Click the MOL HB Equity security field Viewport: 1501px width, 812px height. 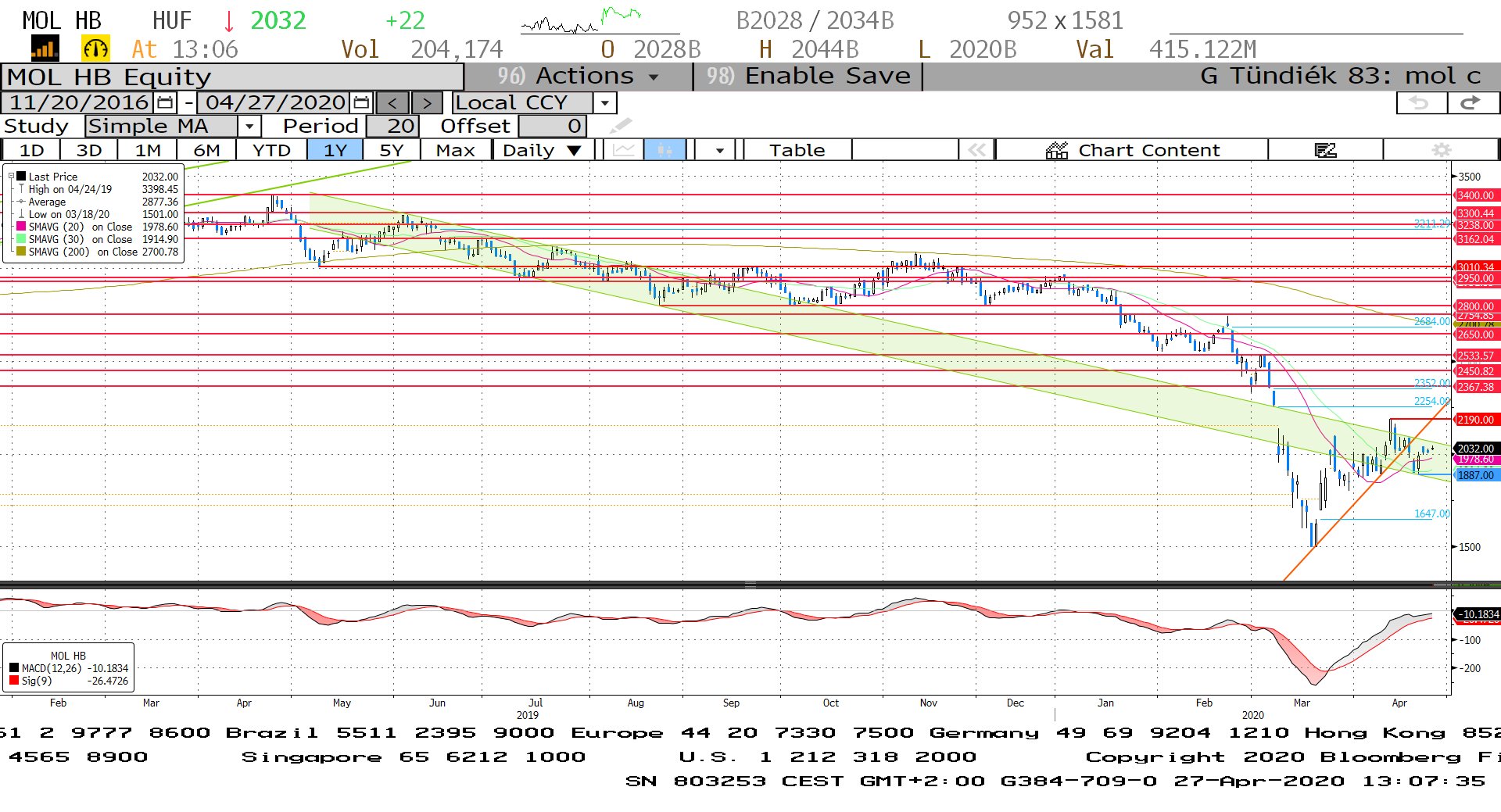tap(233, 77)
